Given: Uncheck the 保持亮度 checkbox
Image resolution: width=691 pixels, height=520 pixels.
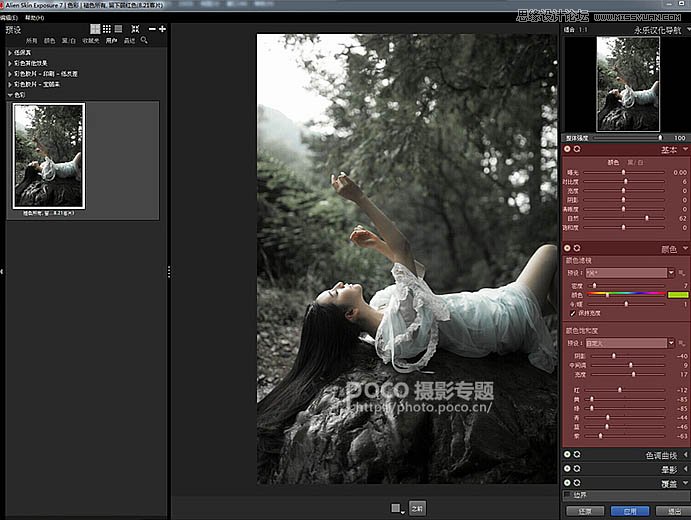Looking at the screenshot, I should click(x=573, y=313).
